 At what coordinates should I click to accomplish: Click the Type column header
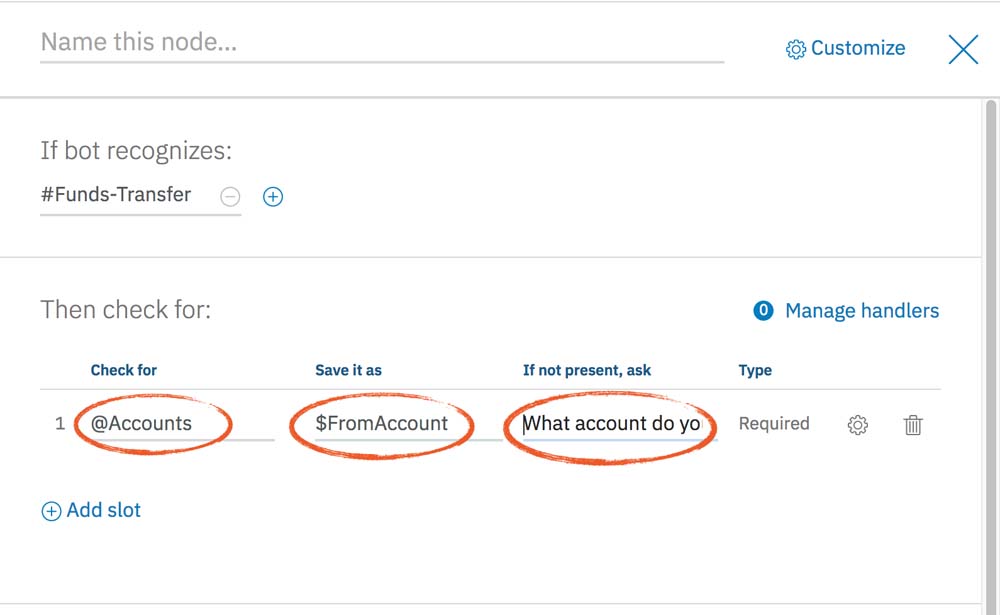point(755,370)
